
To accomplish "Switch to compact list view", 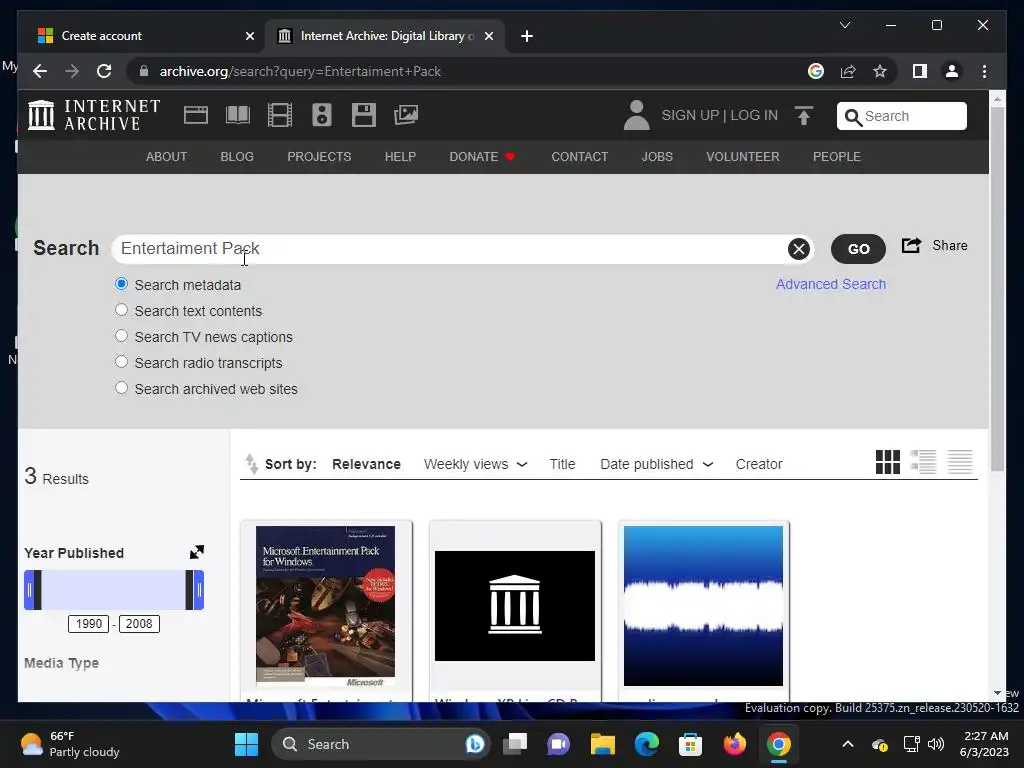I will point(960,462).
